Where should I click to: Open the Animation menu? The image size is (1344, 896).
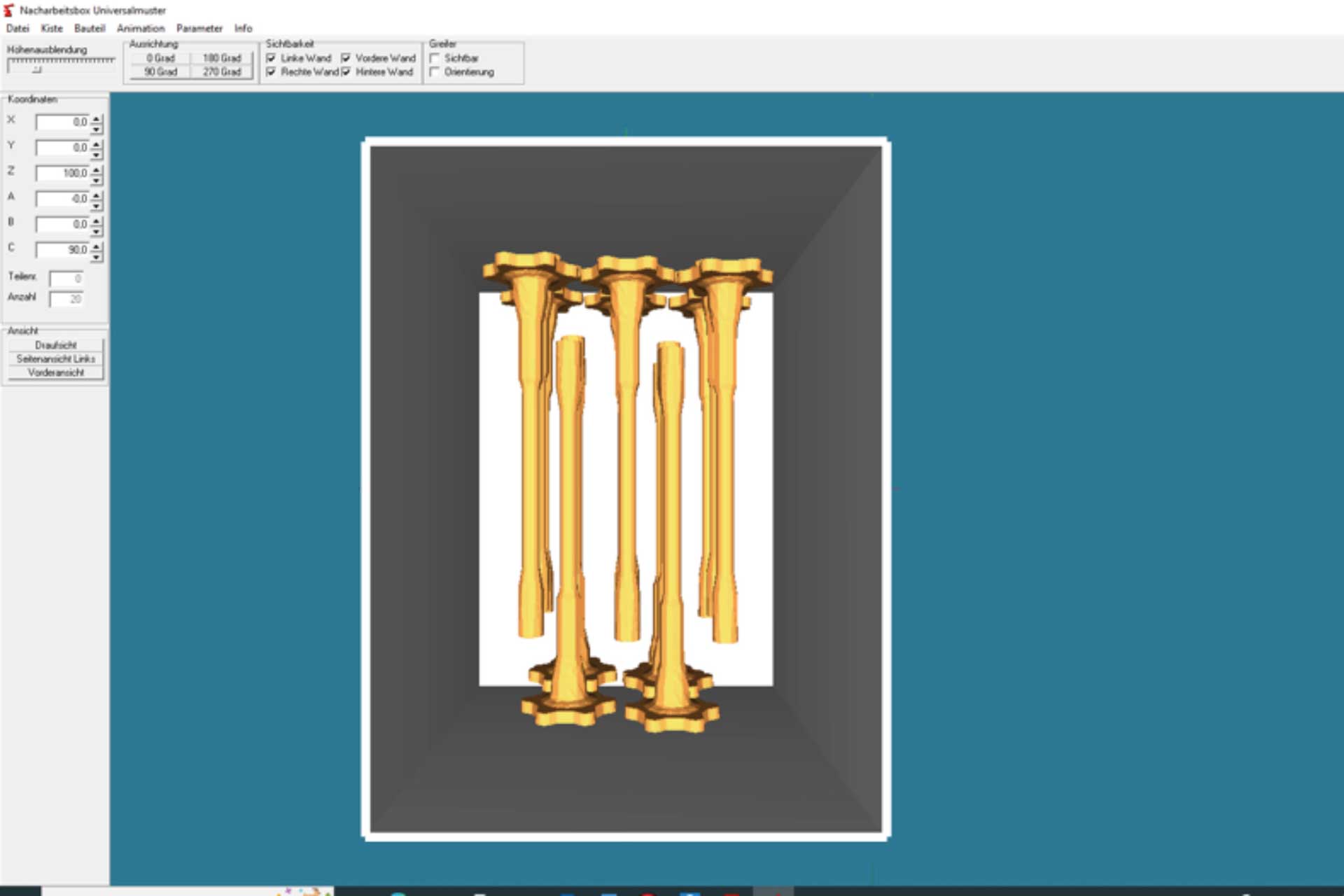140,28
